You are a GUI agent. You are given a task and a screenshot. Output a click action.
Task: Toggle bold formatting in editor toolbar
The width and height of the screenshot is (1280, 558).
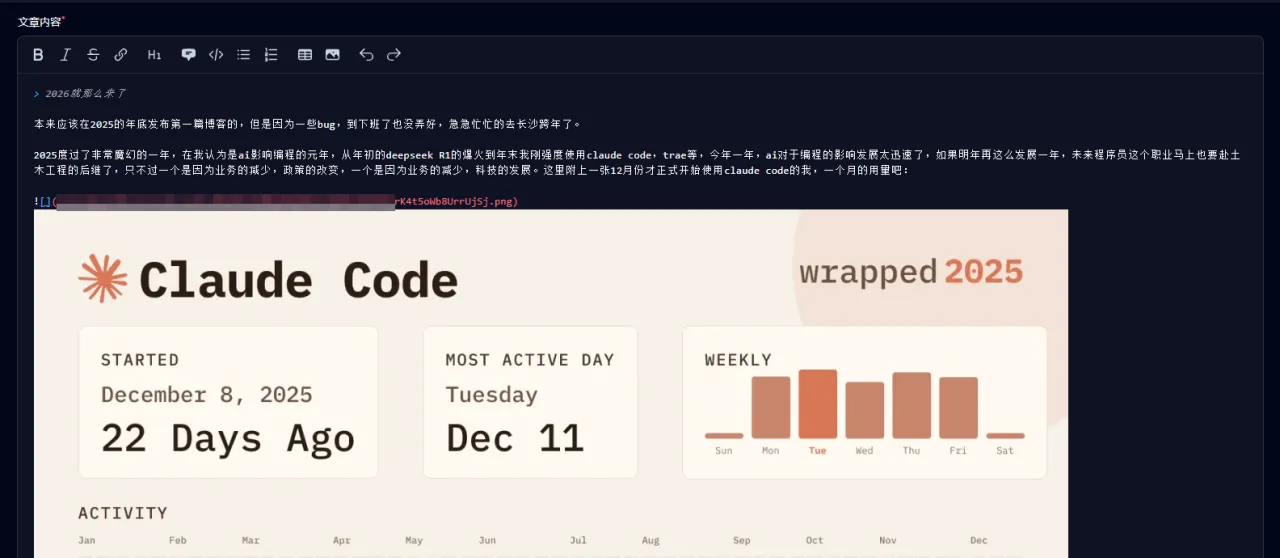tap(38, 55)
